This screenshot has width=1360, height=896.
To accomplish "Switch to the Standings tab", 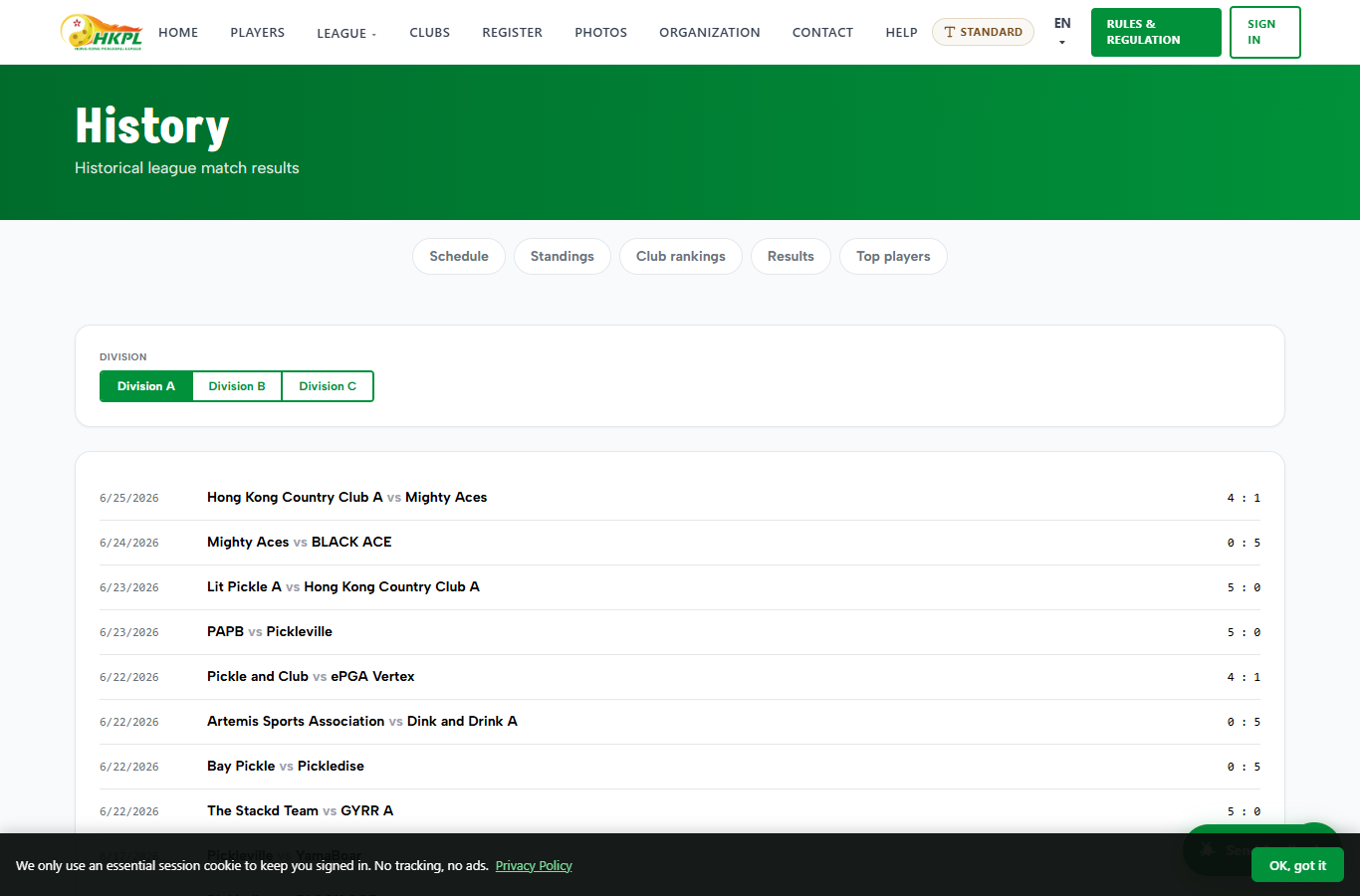I will [563, 256].
